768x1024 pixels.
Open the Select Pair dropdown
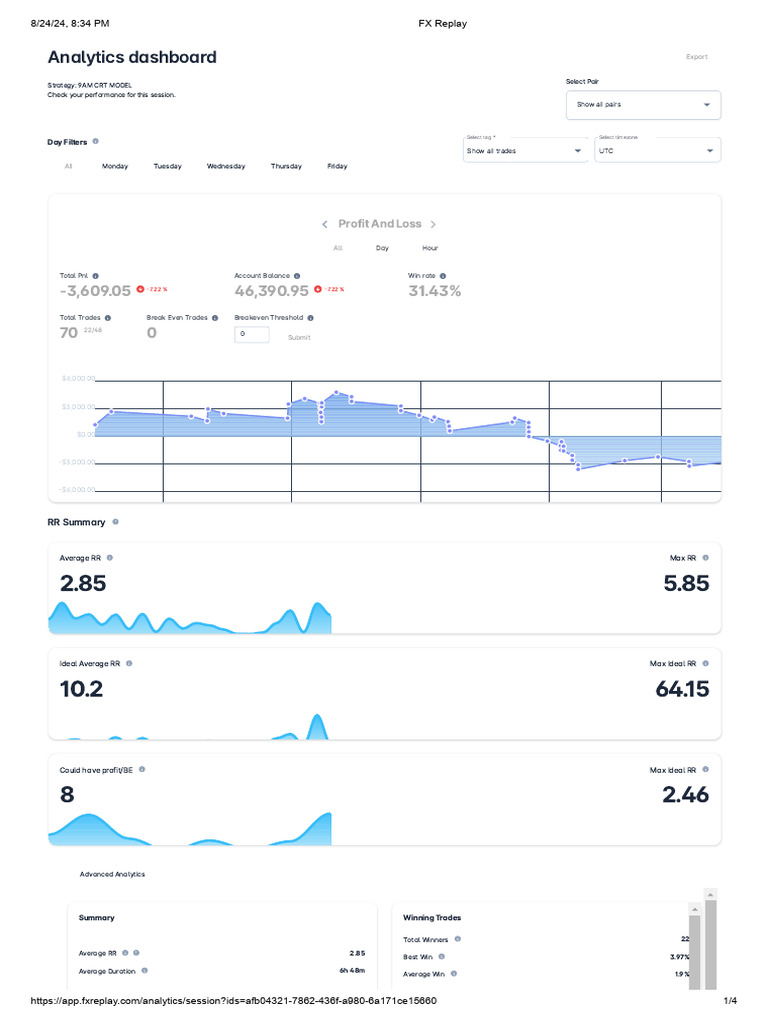(x=643, y=105)
